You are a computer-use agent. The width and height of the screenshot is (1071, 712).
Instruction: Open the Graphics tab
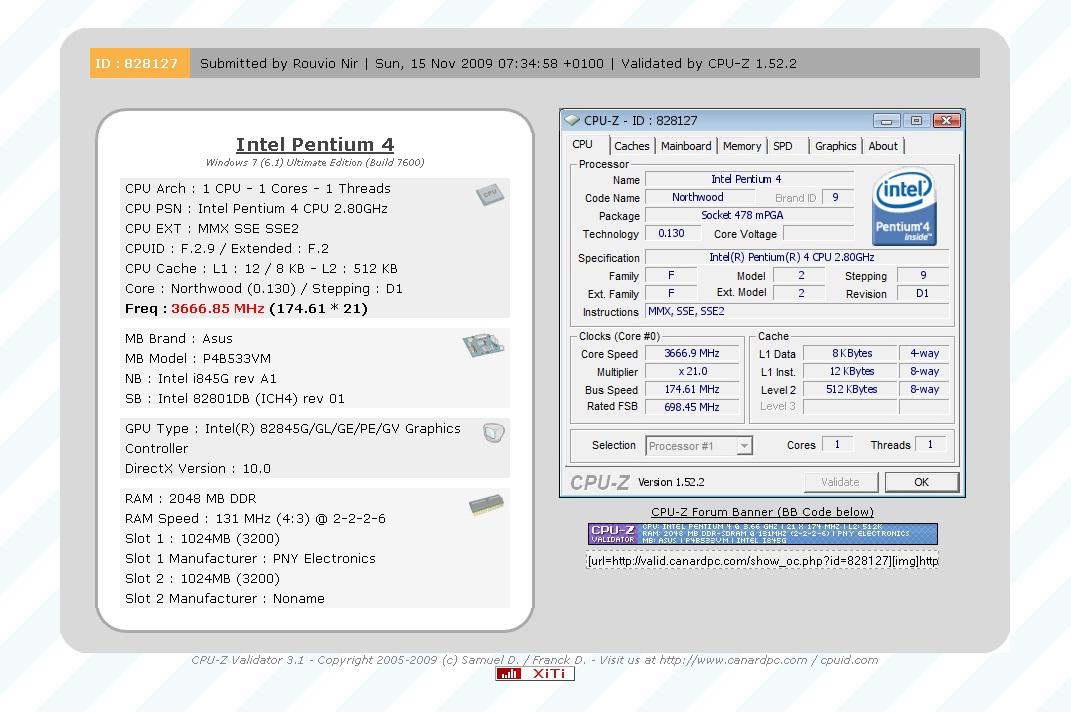click(835, 146)
